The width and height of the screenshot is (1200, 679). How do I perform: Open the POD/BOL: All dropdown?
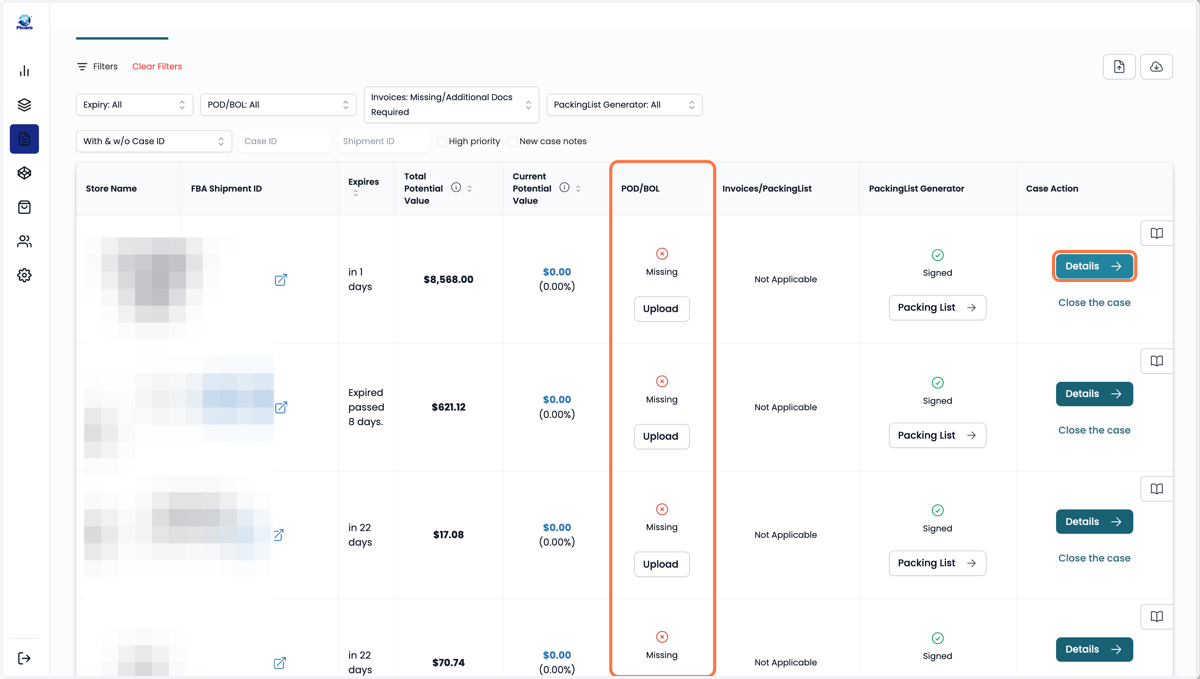278,105
